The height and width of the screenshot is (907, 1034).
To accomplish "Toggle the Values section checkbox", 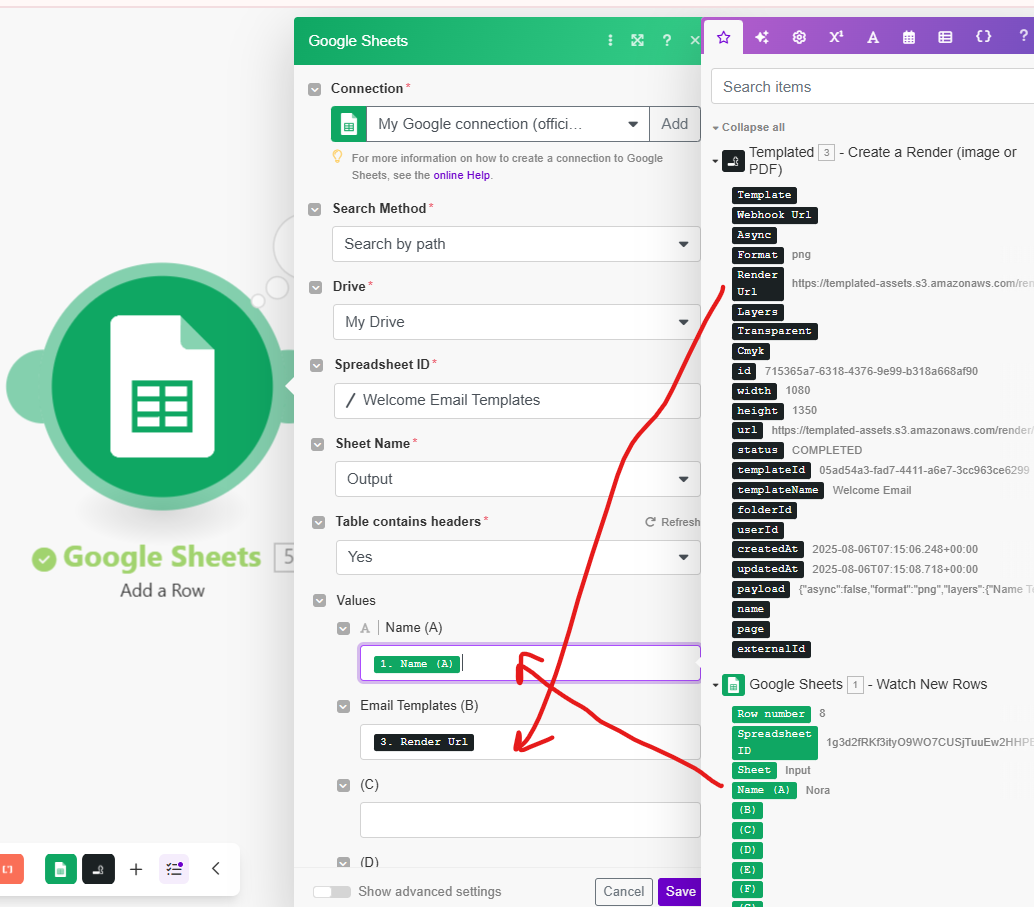I will point(319,601).
